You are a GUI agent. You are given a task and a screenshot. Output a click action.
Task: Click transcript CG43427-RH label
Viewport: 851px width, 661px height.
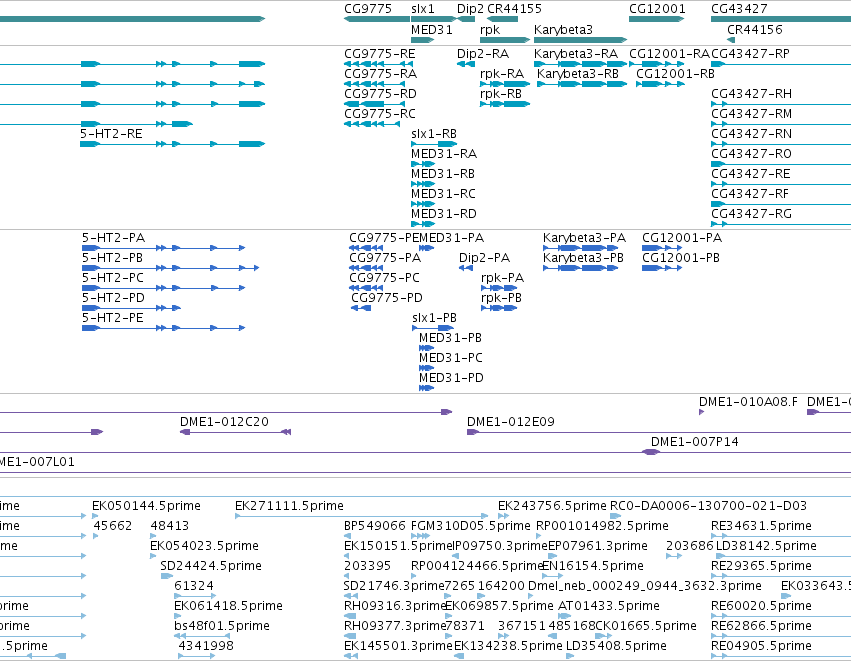click(x=751, y=94)
